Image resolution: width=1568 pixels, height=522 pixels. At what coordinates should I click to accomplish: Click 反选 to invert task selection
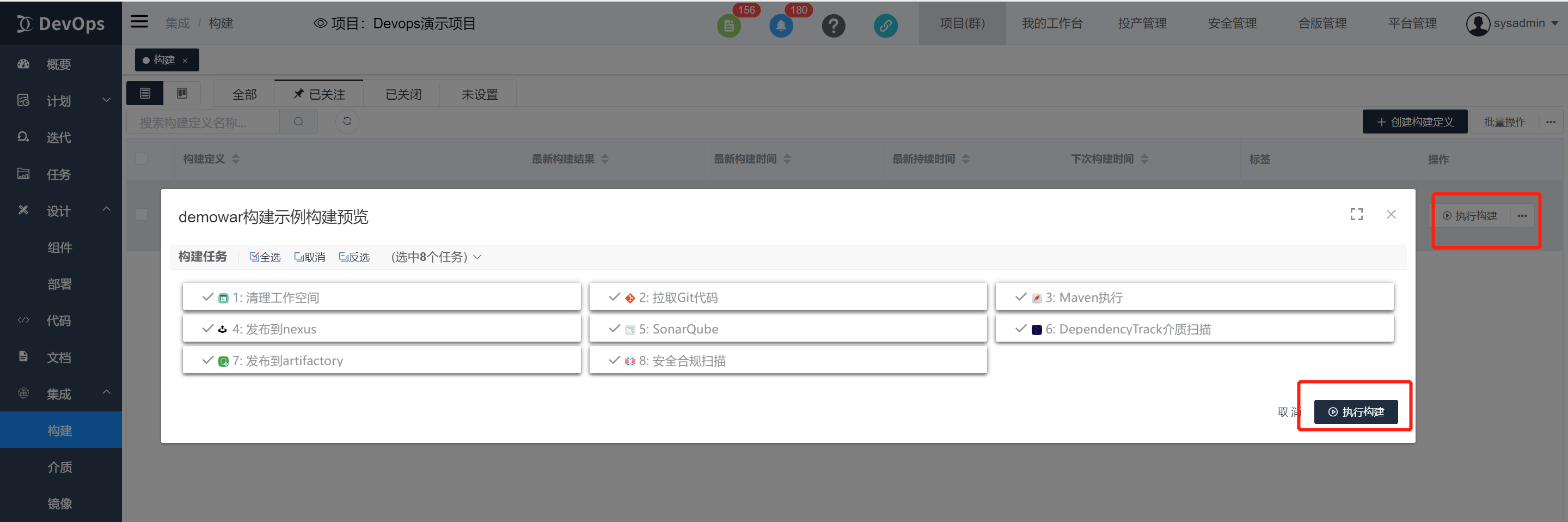[x=354, y=257]
